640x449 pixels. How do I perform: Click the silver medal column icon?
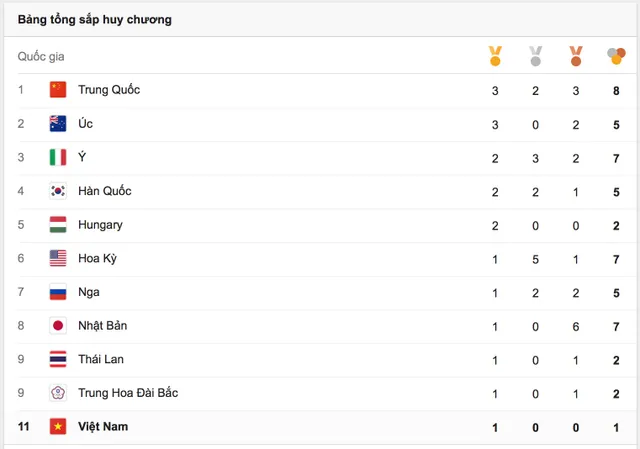pyautogui.click(x=535, y=56)
